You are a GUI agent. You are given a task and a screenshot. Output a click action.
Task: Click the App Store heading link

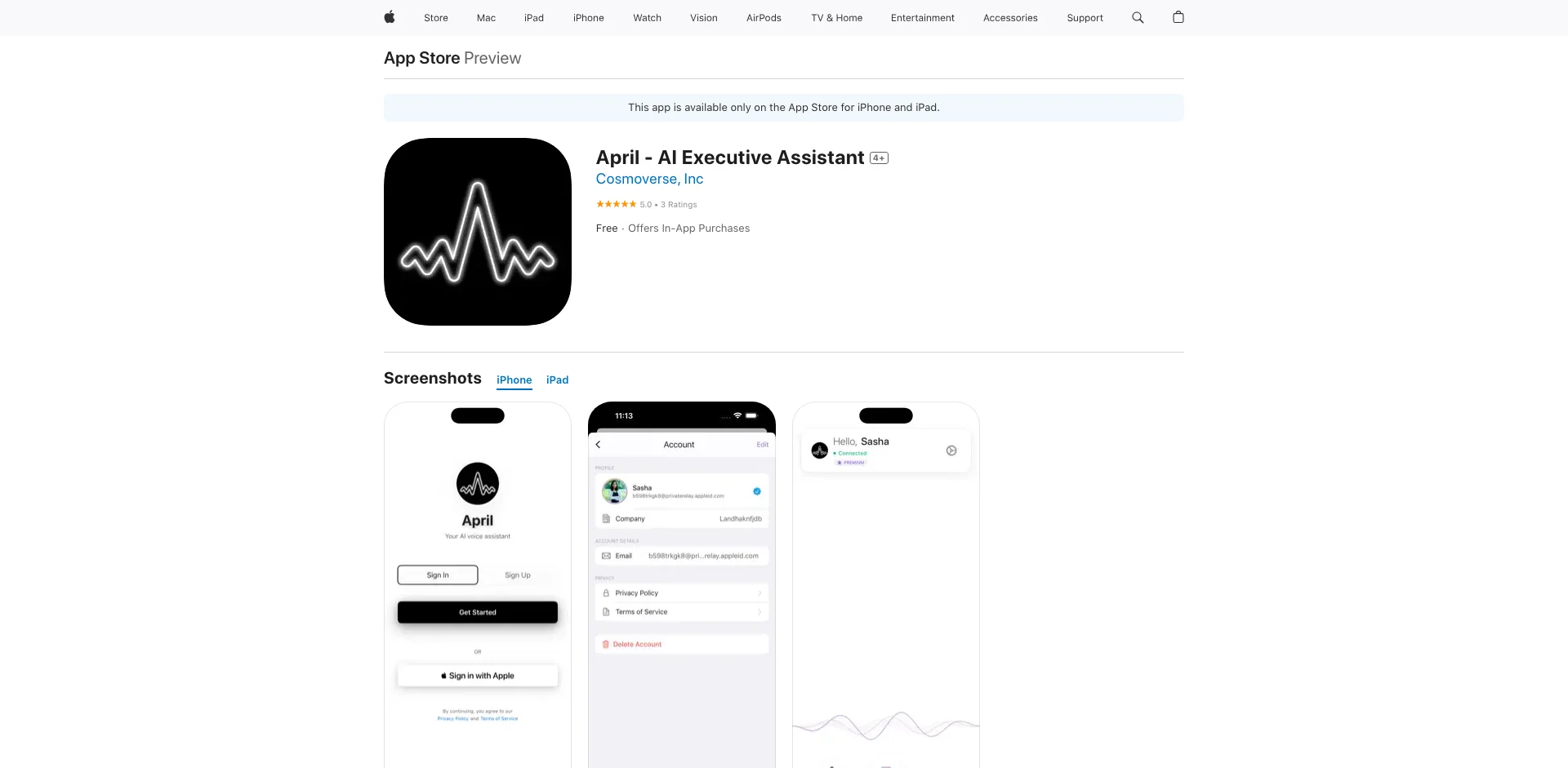(x=421, y=58)
